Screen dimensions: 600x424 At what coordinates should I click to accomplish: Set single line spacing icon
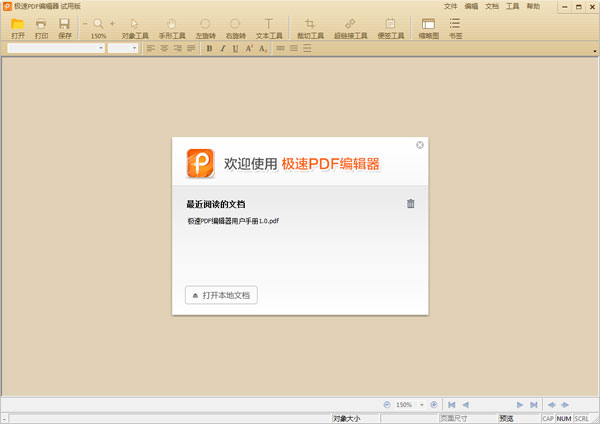(280, 48)
